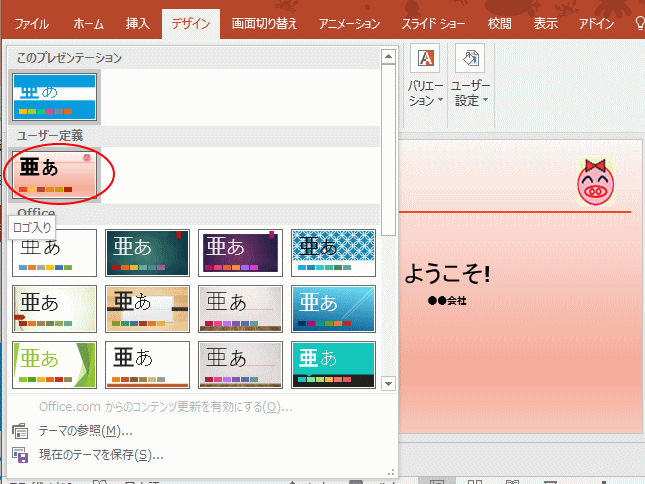Image resolution: width=645 pixels, height=484 pixels.
Task: Apply the green chevron theme thumbnail
Action: pyautogui.click(x=54, y=364)
